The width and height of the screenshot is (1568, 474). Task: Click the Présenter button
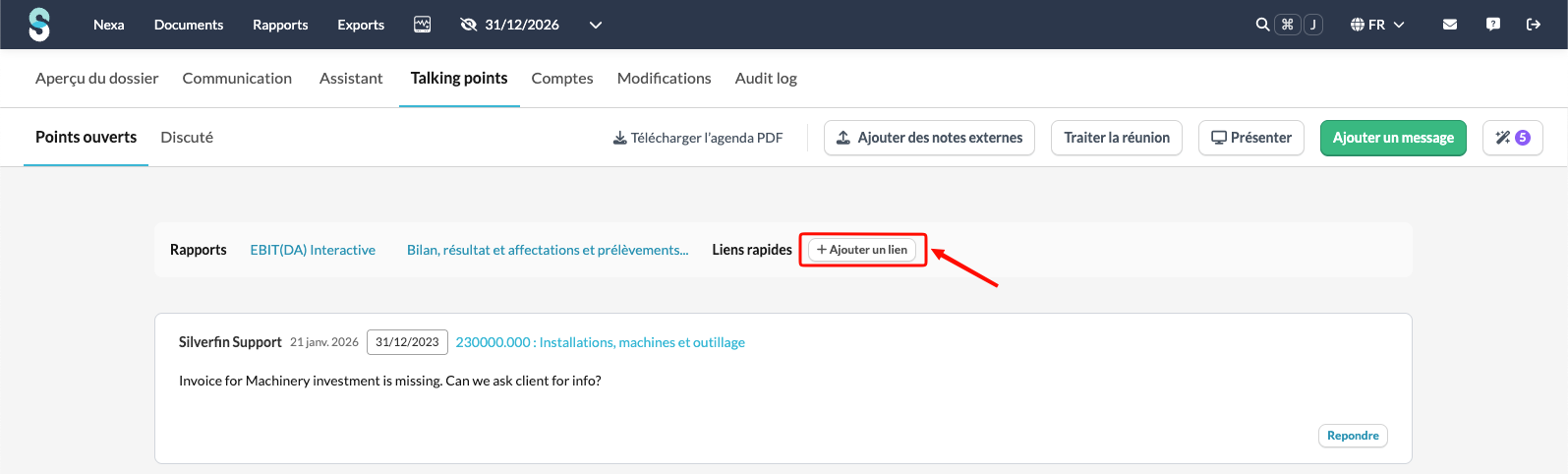1251,138
